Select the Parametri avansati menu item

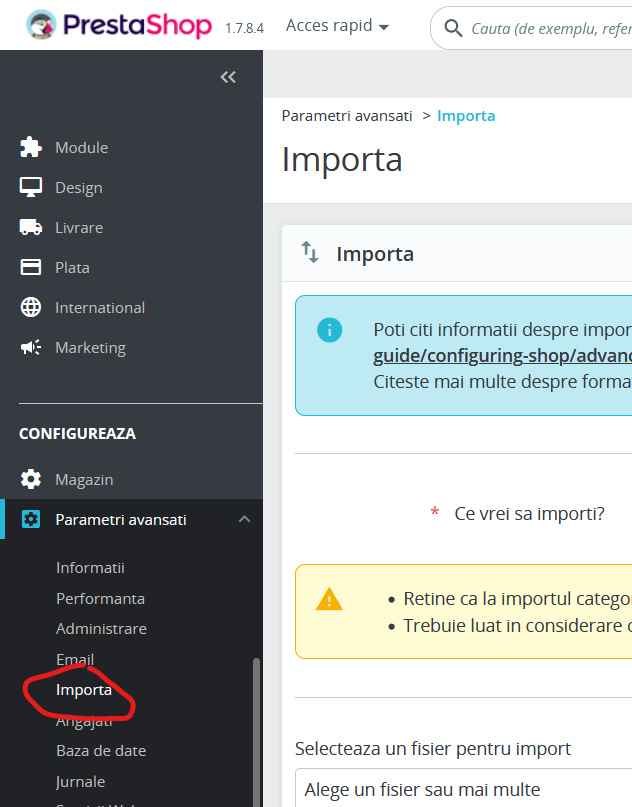(x=121, y=520)
